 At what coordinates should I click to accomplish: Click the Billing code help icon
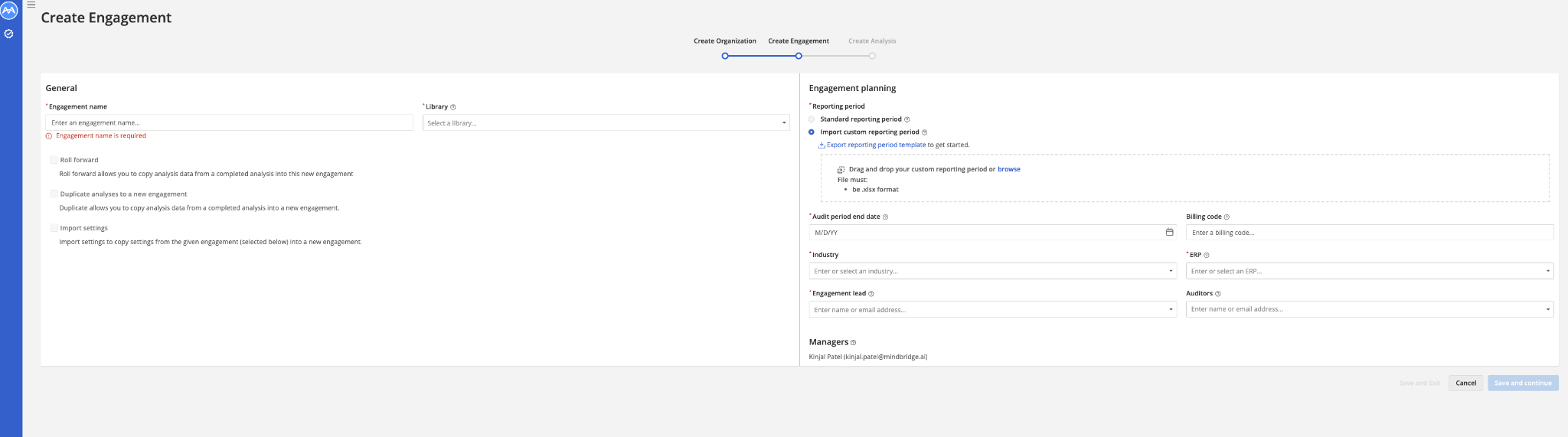coord(1227,217)
